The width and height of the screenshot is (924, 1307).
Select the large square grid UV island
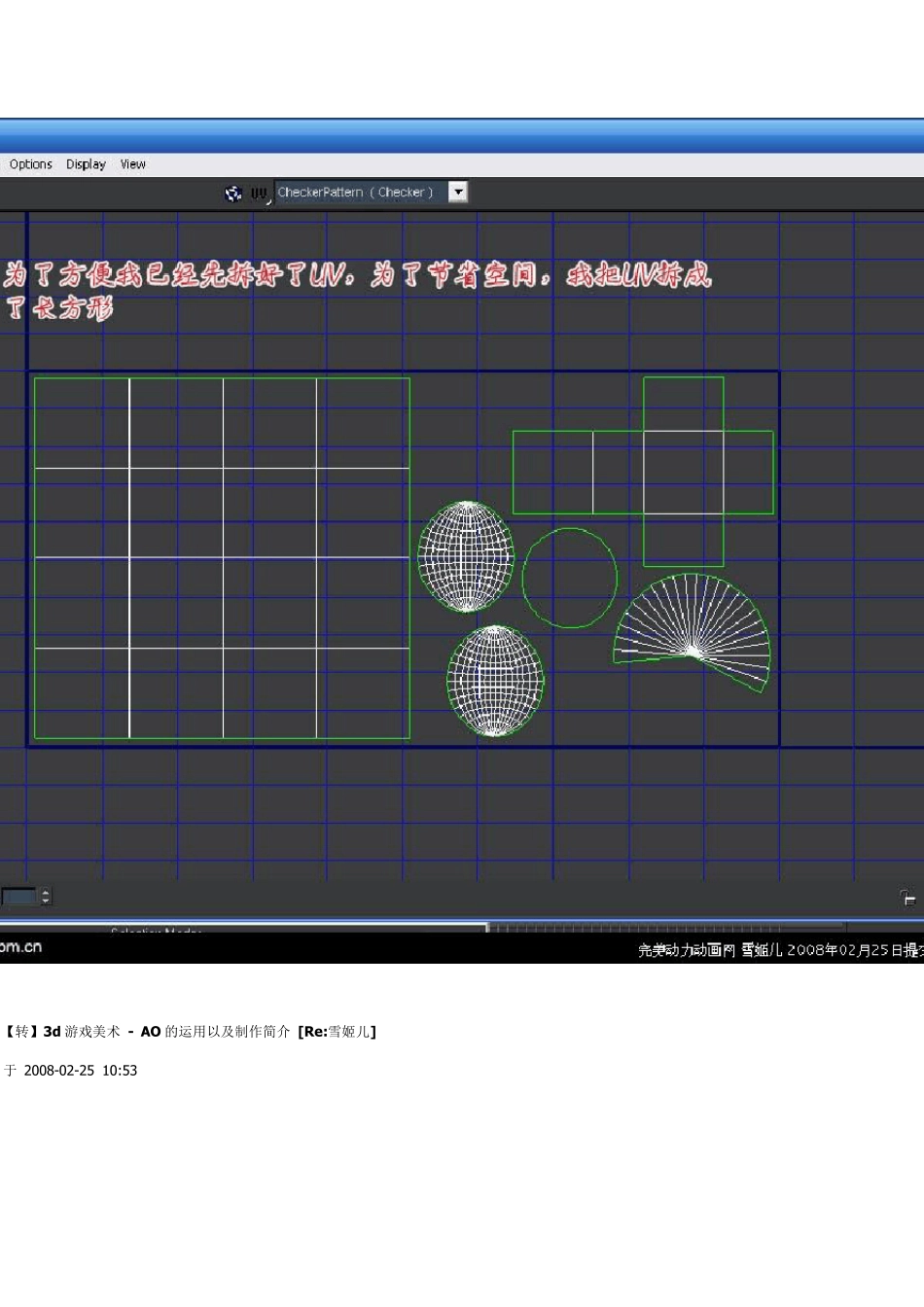222,558
